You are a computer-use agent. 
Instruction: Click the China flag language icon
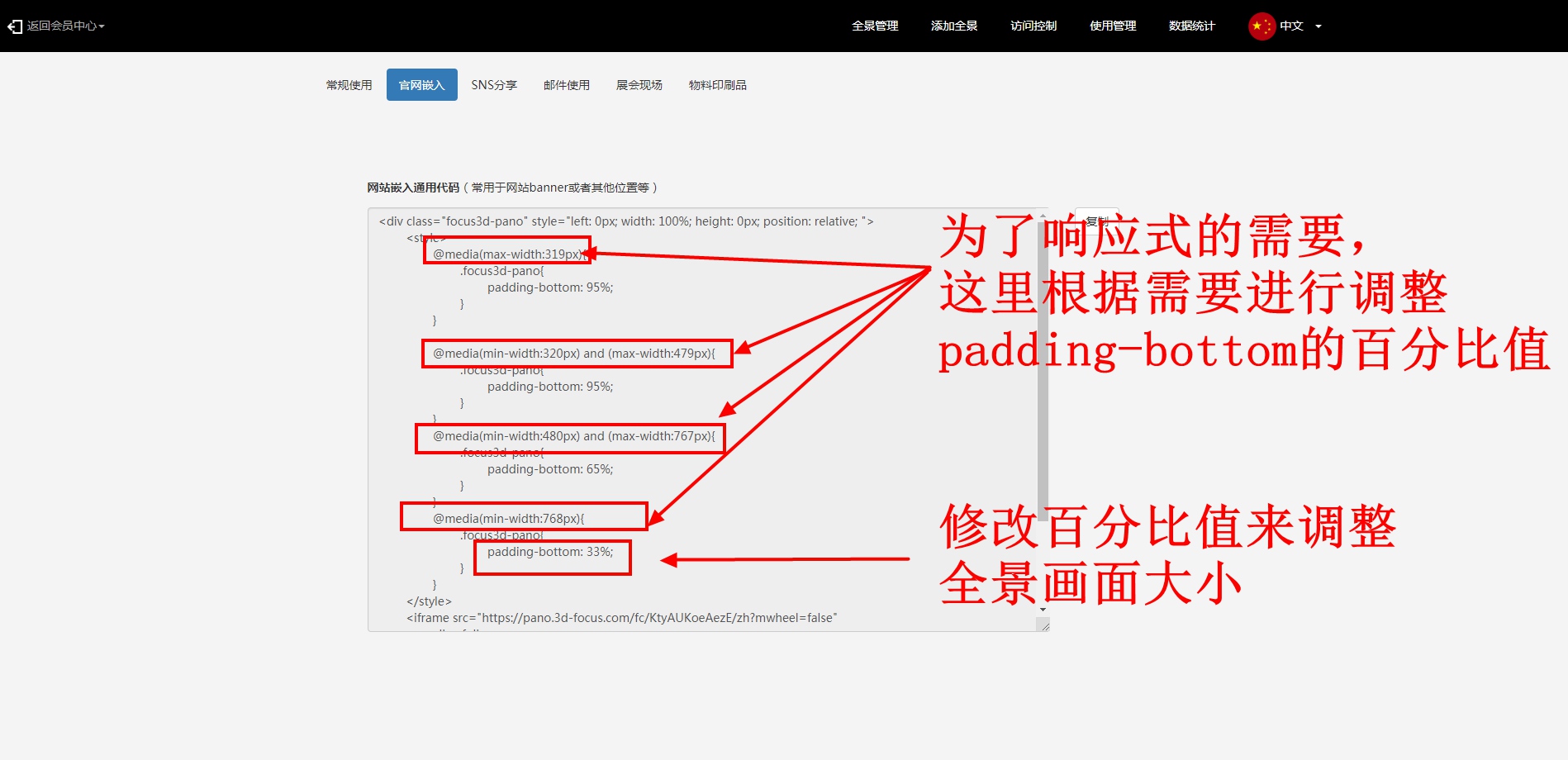click(1262, 26)
